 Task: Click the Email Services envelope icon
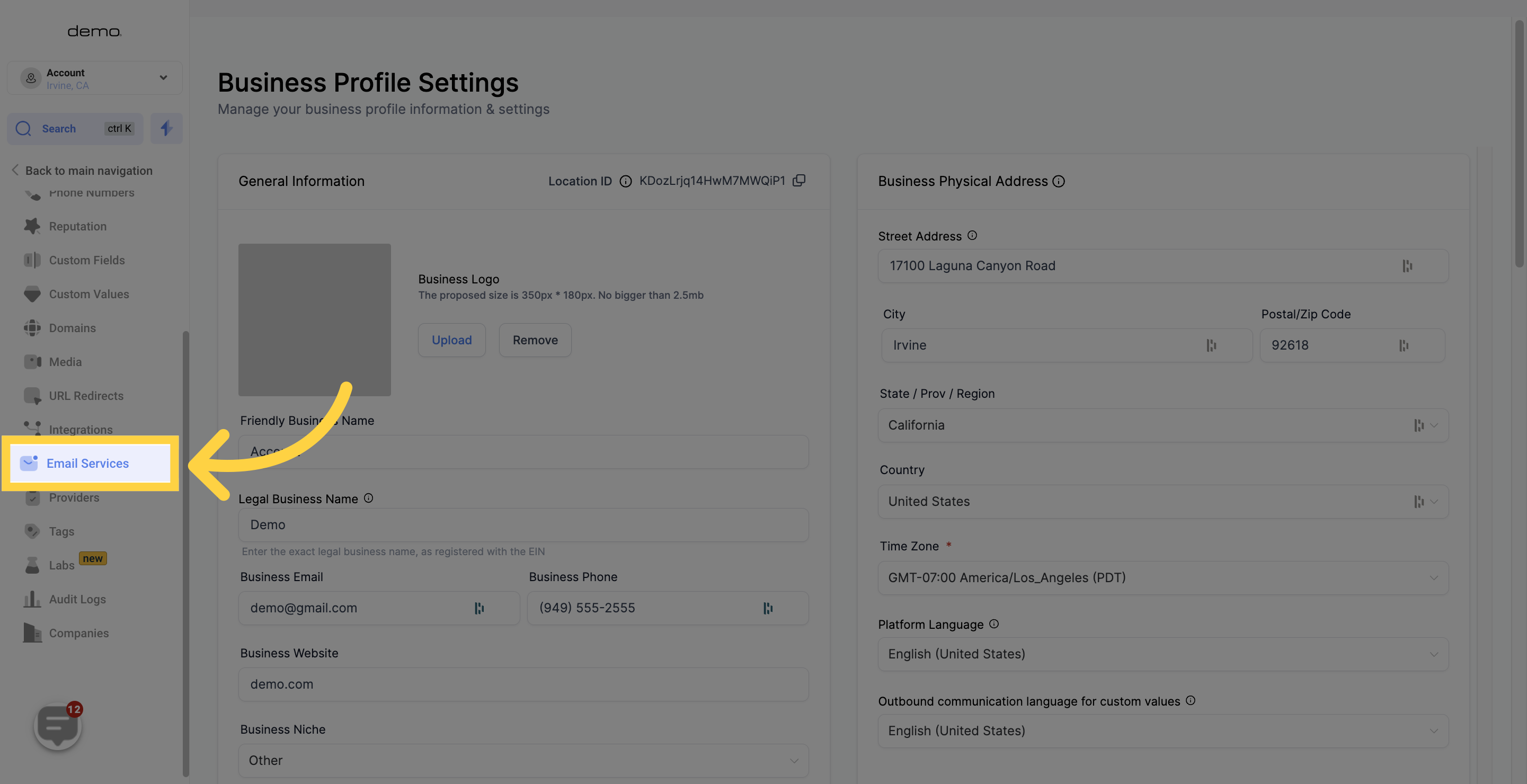pos(29,463)
